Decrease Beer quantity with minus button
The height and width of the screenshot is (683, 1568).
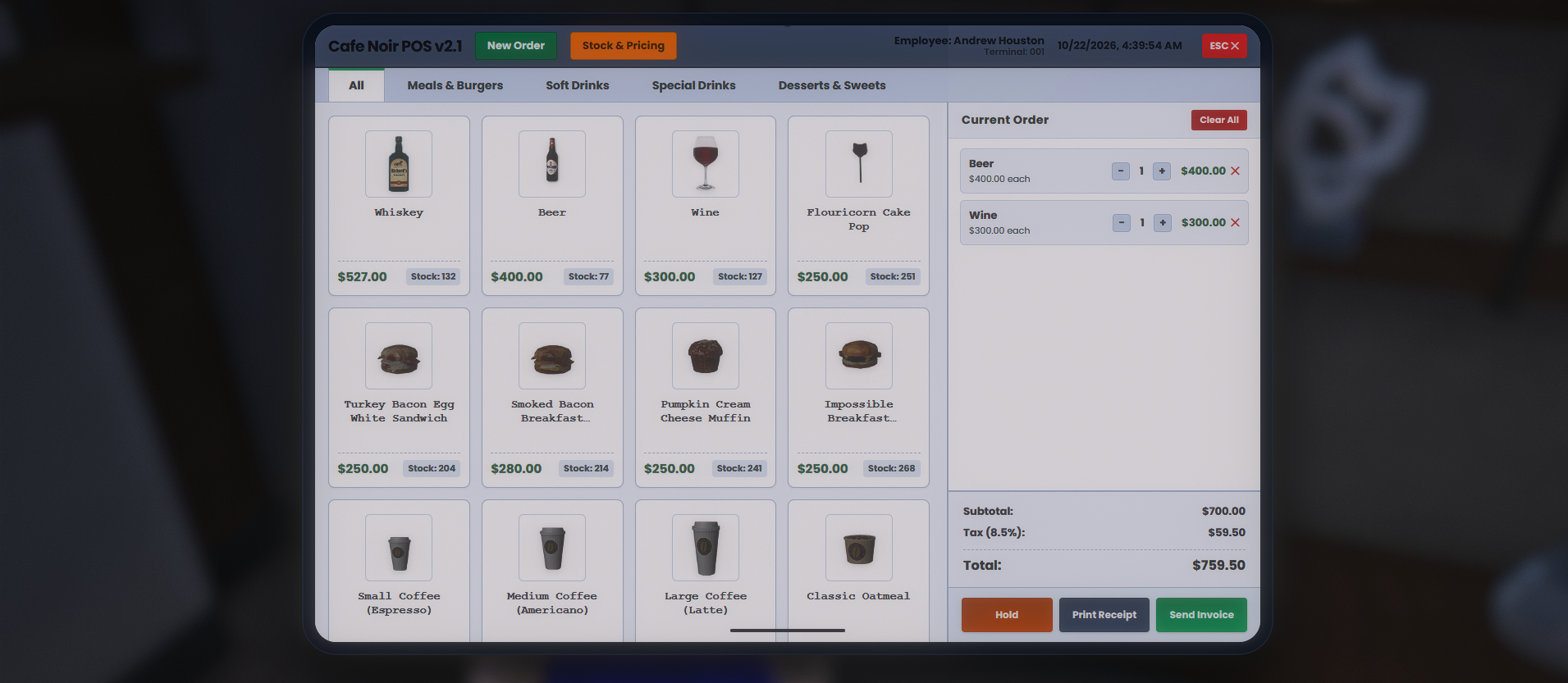click(x=1121, y=171)
